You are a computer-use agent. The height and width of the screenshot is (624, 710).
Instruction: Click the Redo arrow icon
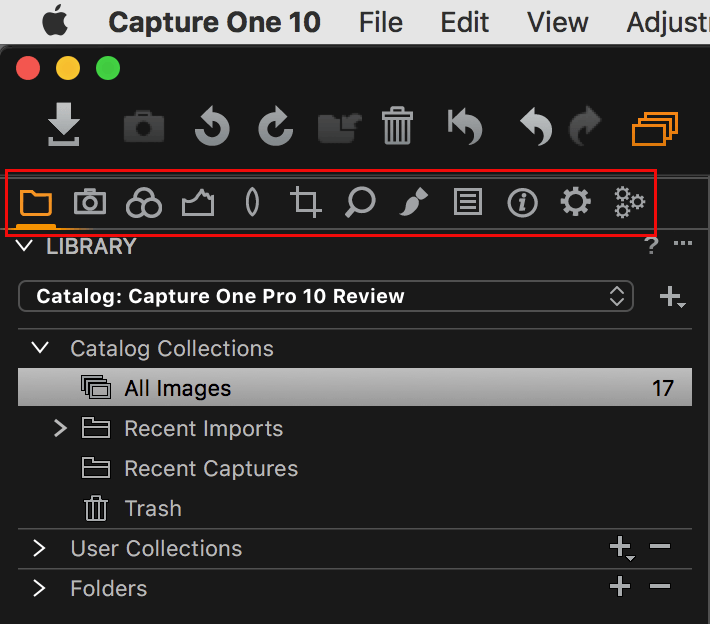pyautogui.click(x=585, y=127)
